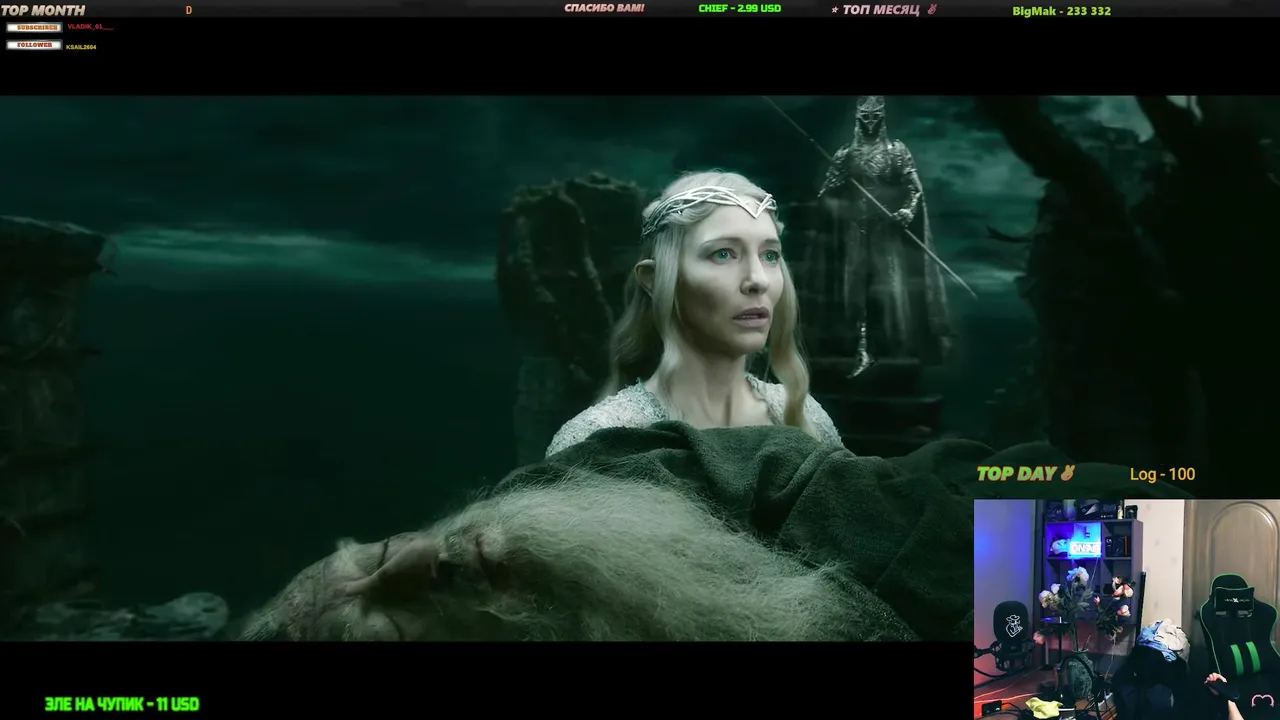Image resolution: width=1280 pixels, height=720 pixels.
Task: Click the webcam overlay feed
Action: [1127, 609]
